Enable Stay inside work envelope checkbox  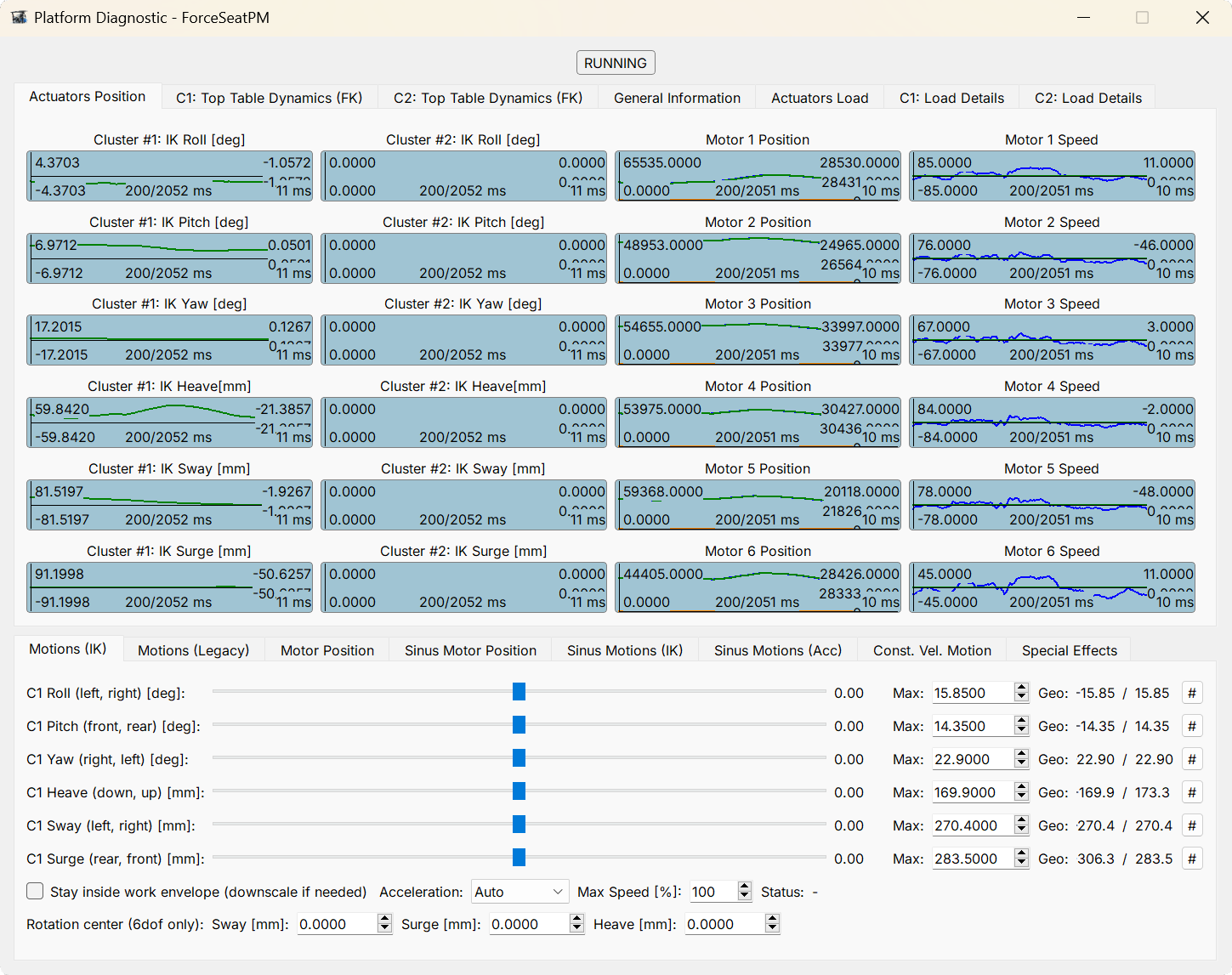coord(35,891)
